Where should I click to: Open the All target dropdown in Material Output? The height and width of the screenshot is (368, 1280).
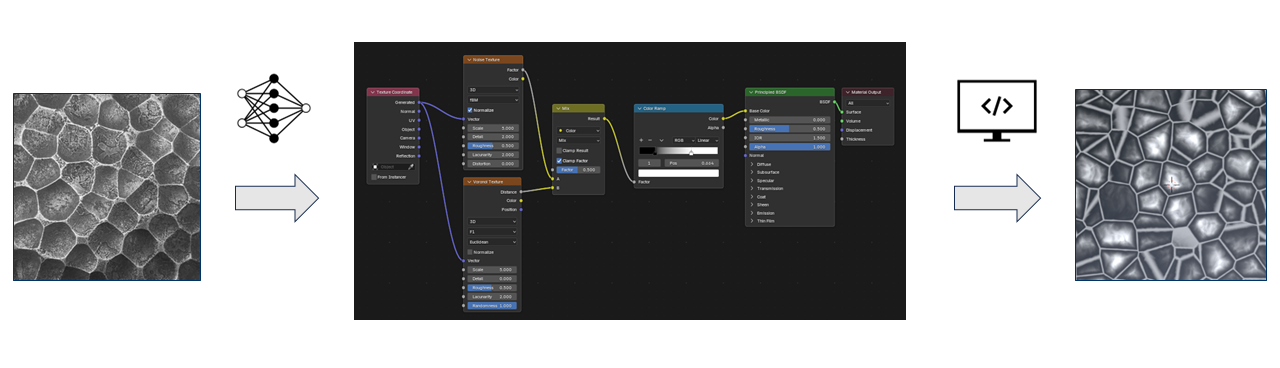867,103
